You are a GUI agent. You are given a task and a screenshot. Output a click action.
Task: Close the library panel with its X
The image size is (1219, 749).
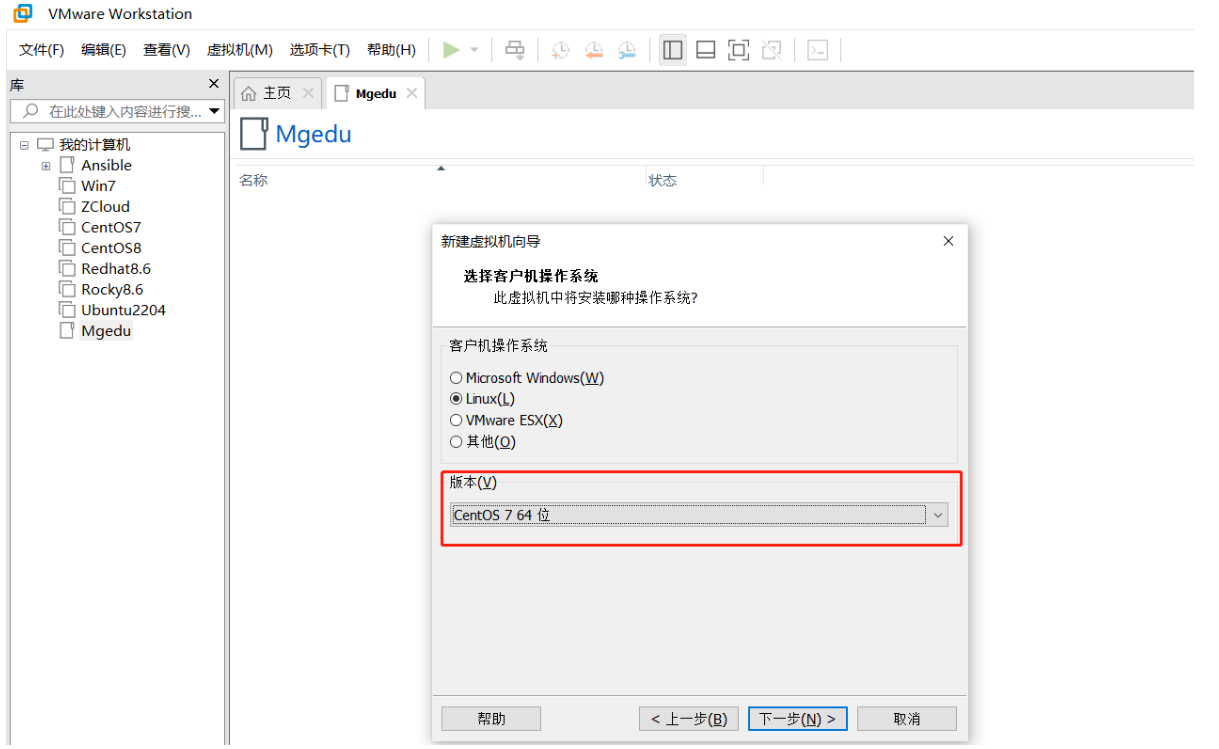tap(213, 84)
